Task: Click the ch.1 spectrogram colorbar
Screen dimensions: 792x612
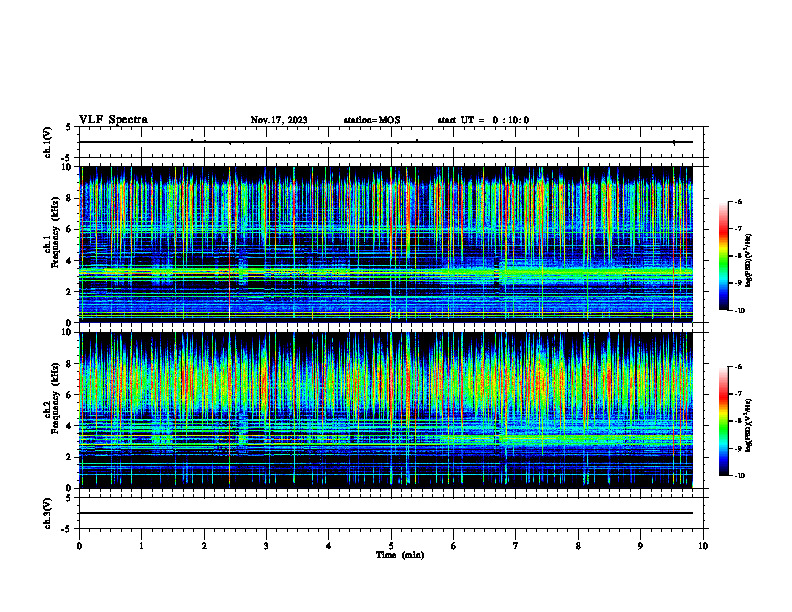Action: [723, 256]
